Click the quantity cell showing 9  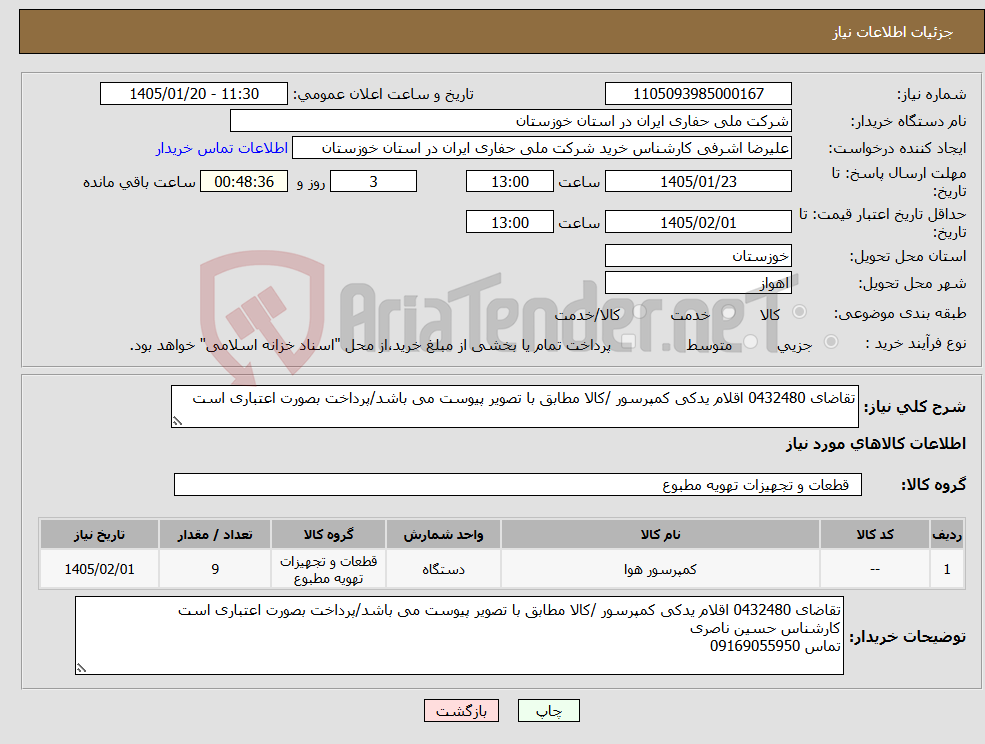(x=215, y=569)
